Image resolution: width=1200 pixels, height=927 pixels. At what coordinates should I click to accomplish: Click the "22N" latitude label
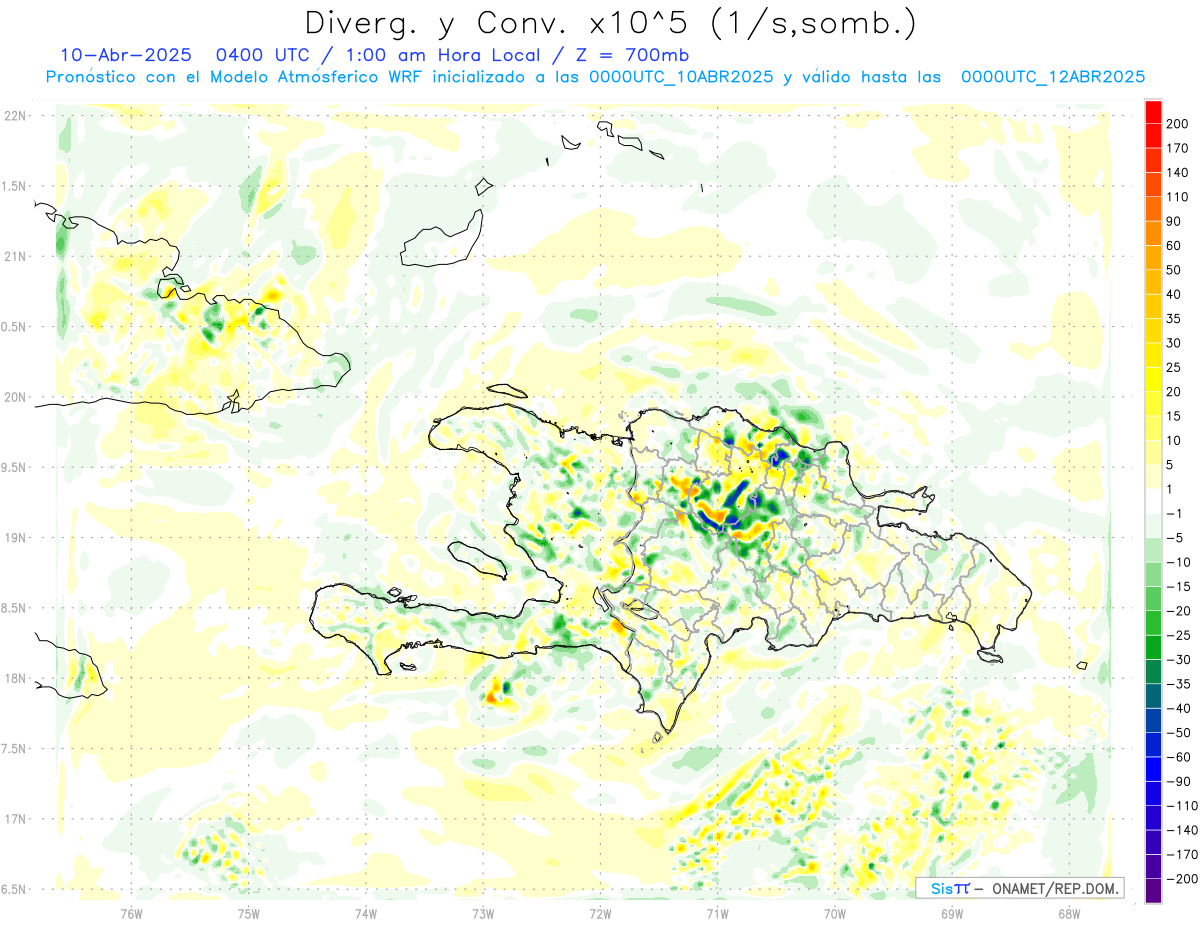click(14, 116)
